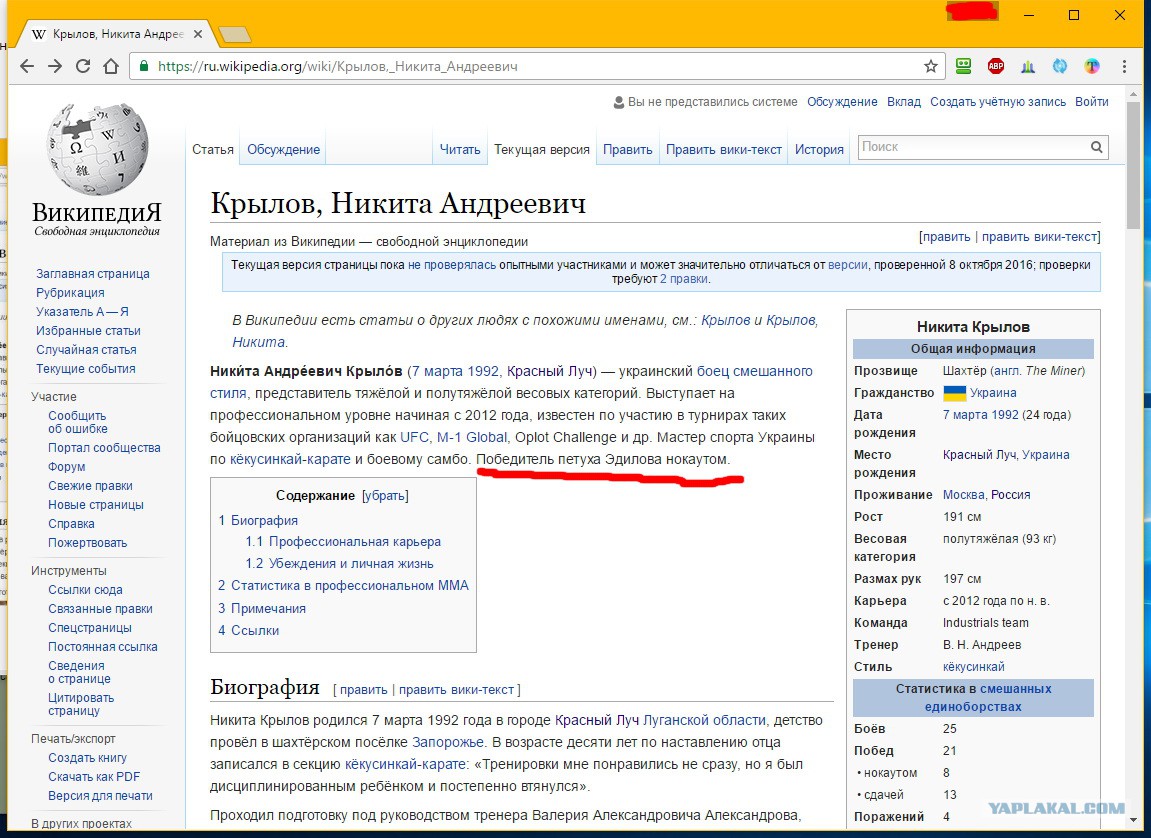1151x838 pixels.
Task: Jump to the 3 Примечания contents entry
Action: pyautogui.click(x=261, y=608)
